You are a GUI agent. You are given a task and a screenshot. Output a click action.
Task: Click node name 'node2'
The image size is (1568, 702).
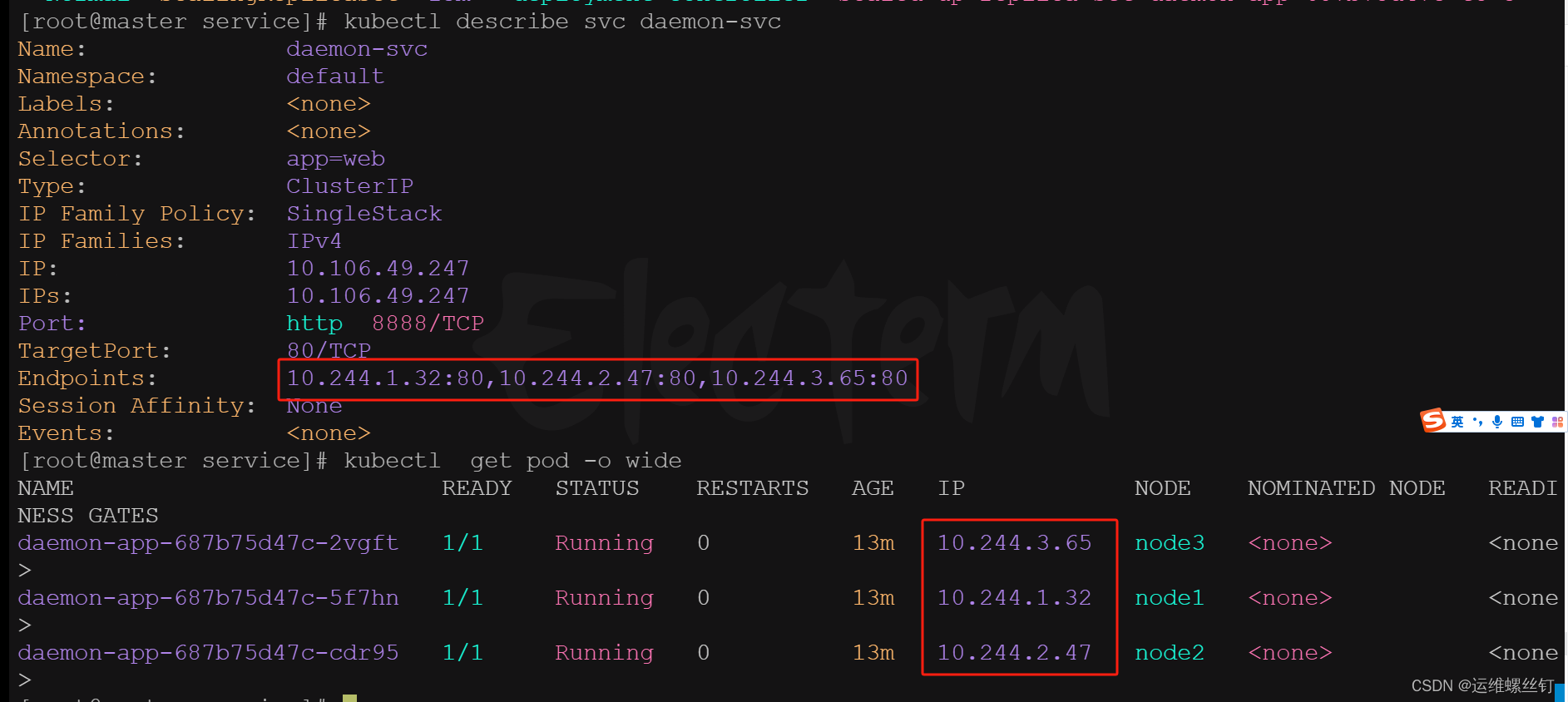1170,653
